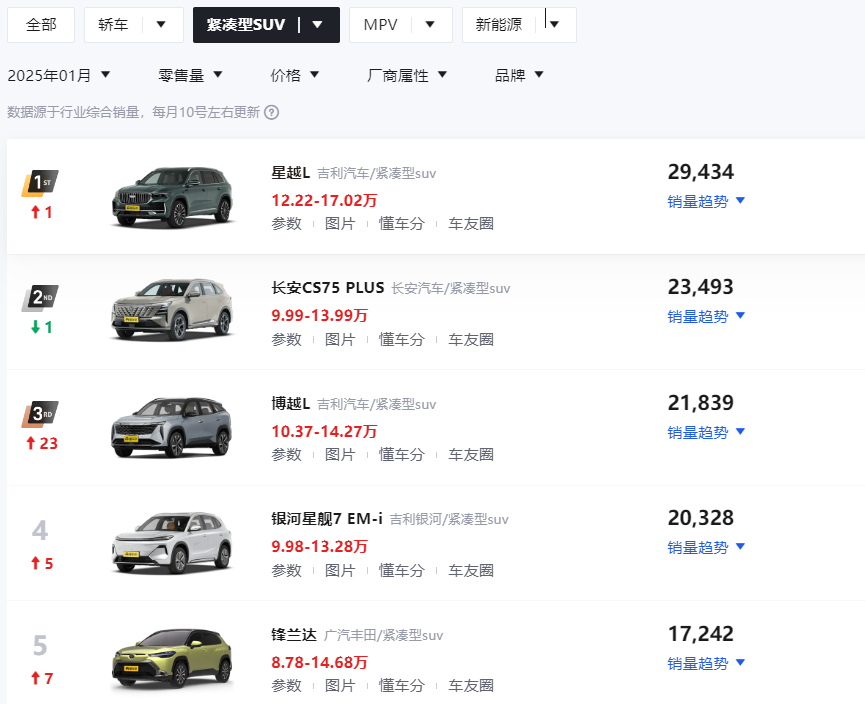Click the 29,434 sales figure
Viewport: 865px width, 704px height.
click(701, 172)
